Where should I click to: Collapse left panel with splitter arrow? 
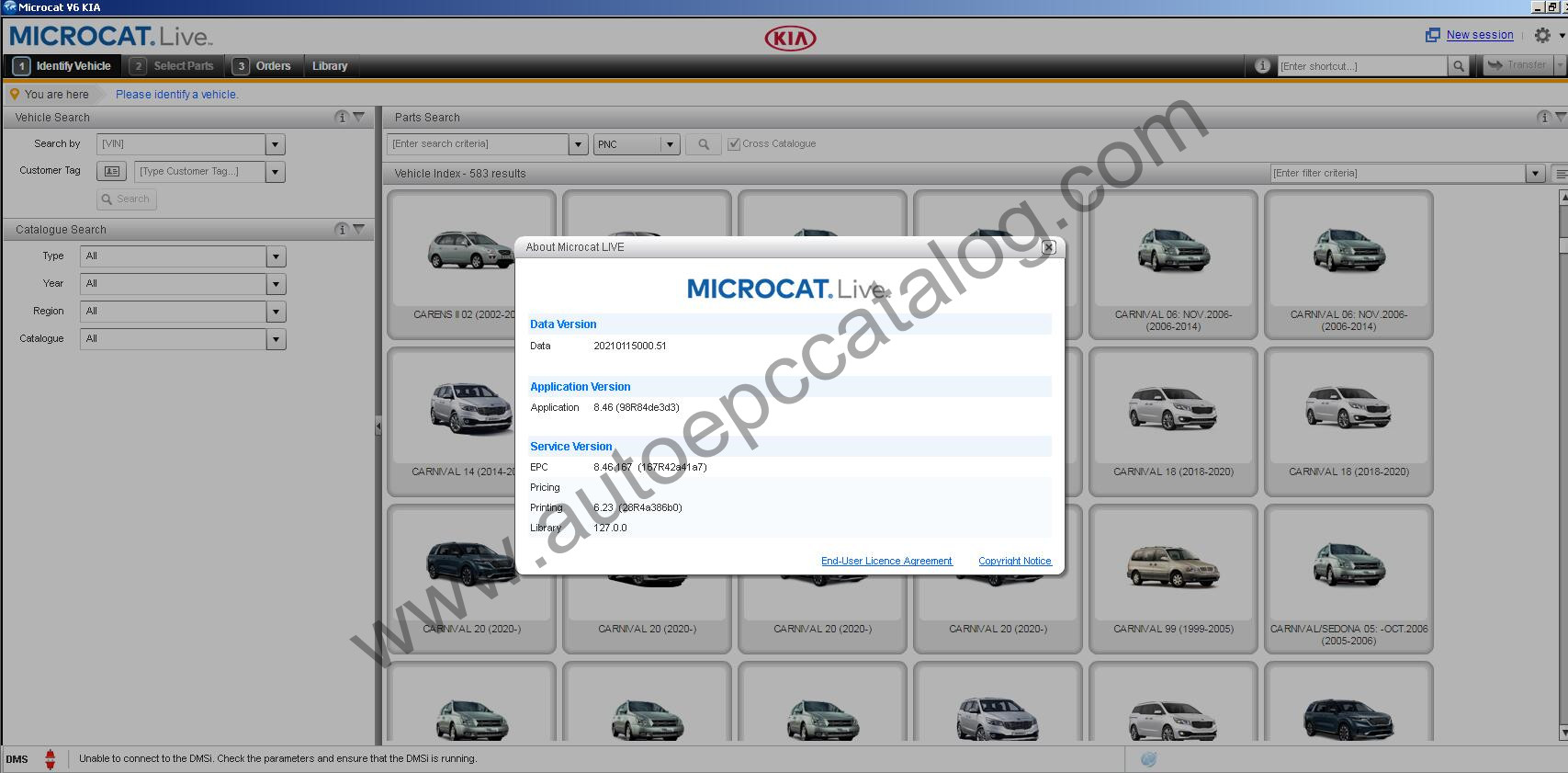click(x=378, y=427)
